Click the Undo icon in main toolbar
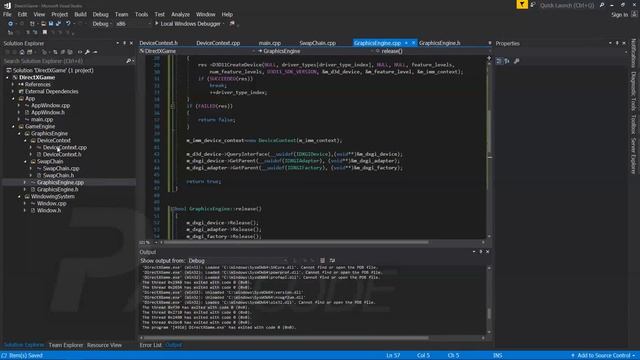This screenshot has height=360, width=640. point(68,24)
